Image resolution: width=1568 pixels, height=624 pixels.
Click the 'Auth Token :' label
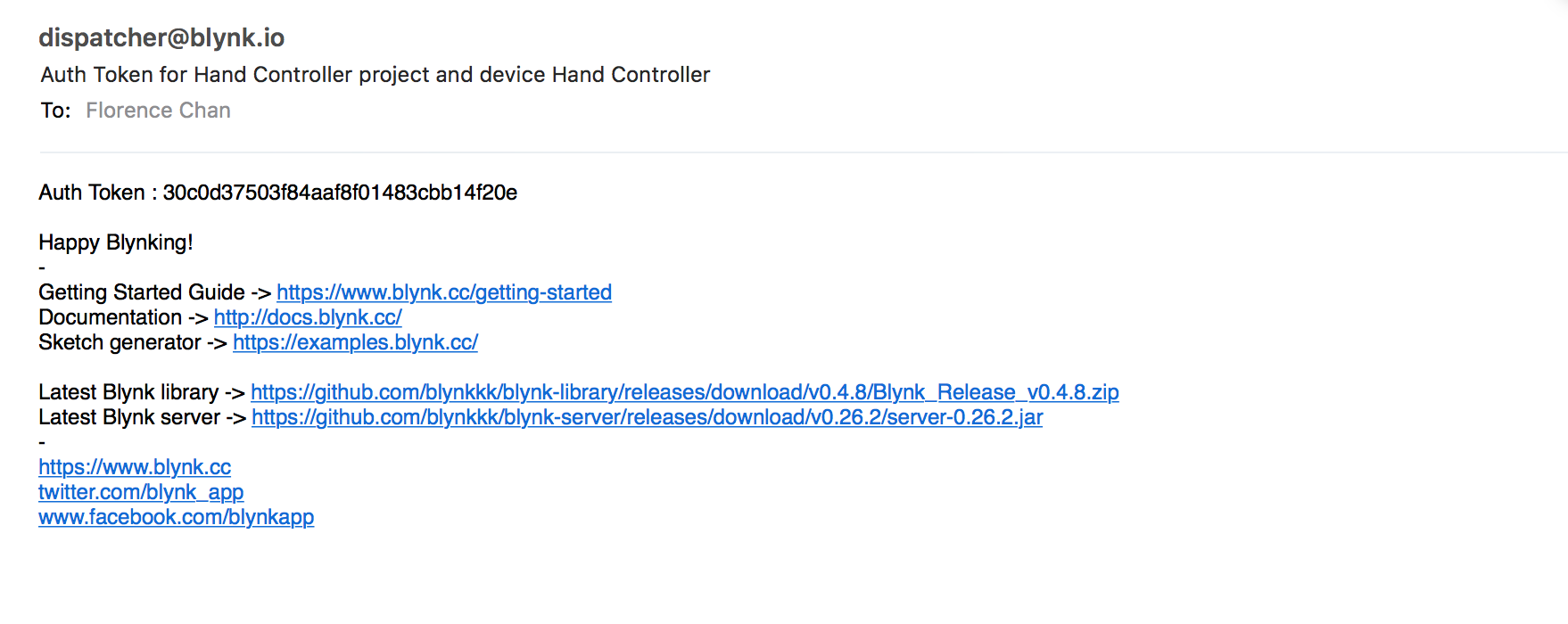pyautogui.click(x=97, y=193)
